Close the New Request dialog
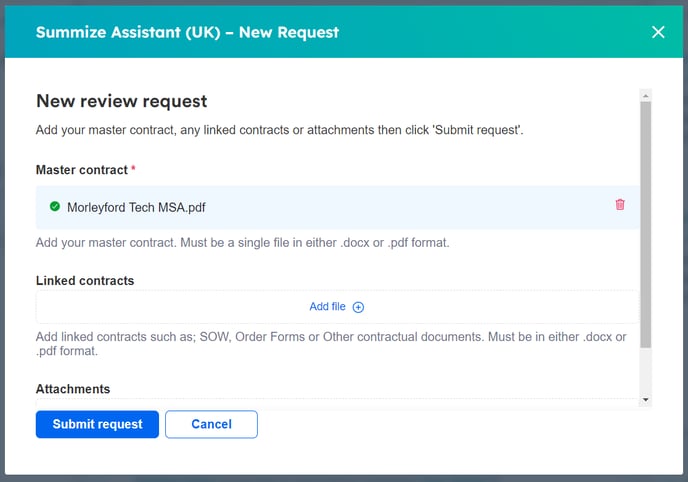Screen dimensions: 688x482 point(658,32)
